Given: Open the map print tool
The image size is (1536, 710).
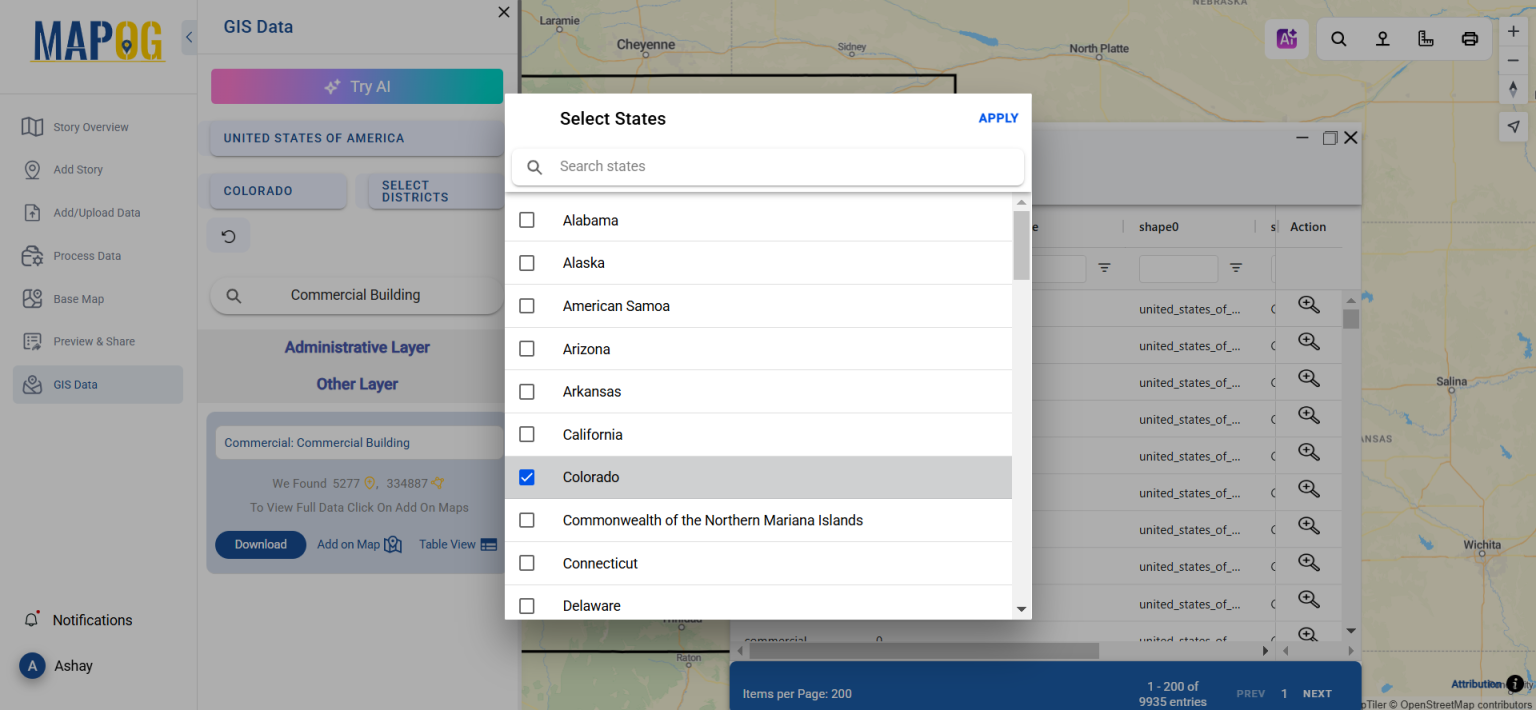Looking at the screenshot, I should click(1469, 38).
